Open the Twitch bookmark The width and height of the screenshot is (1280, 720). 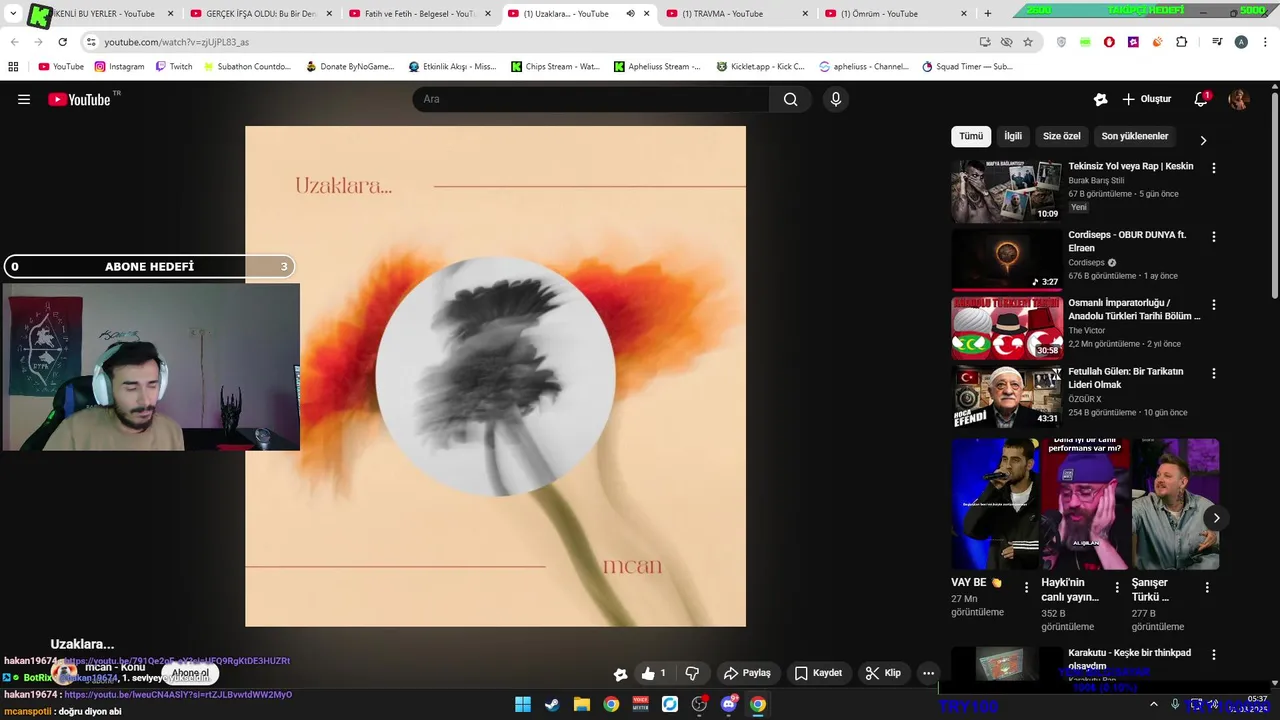click(173, 66)
